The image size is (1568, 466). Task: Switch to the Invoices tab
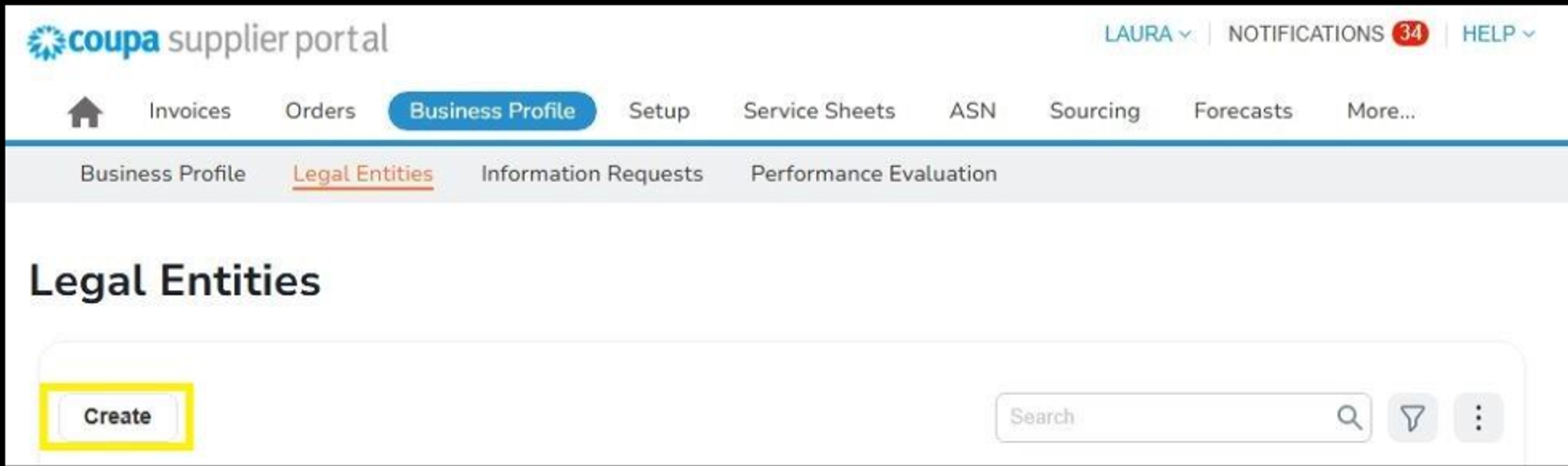coord(189,111)
